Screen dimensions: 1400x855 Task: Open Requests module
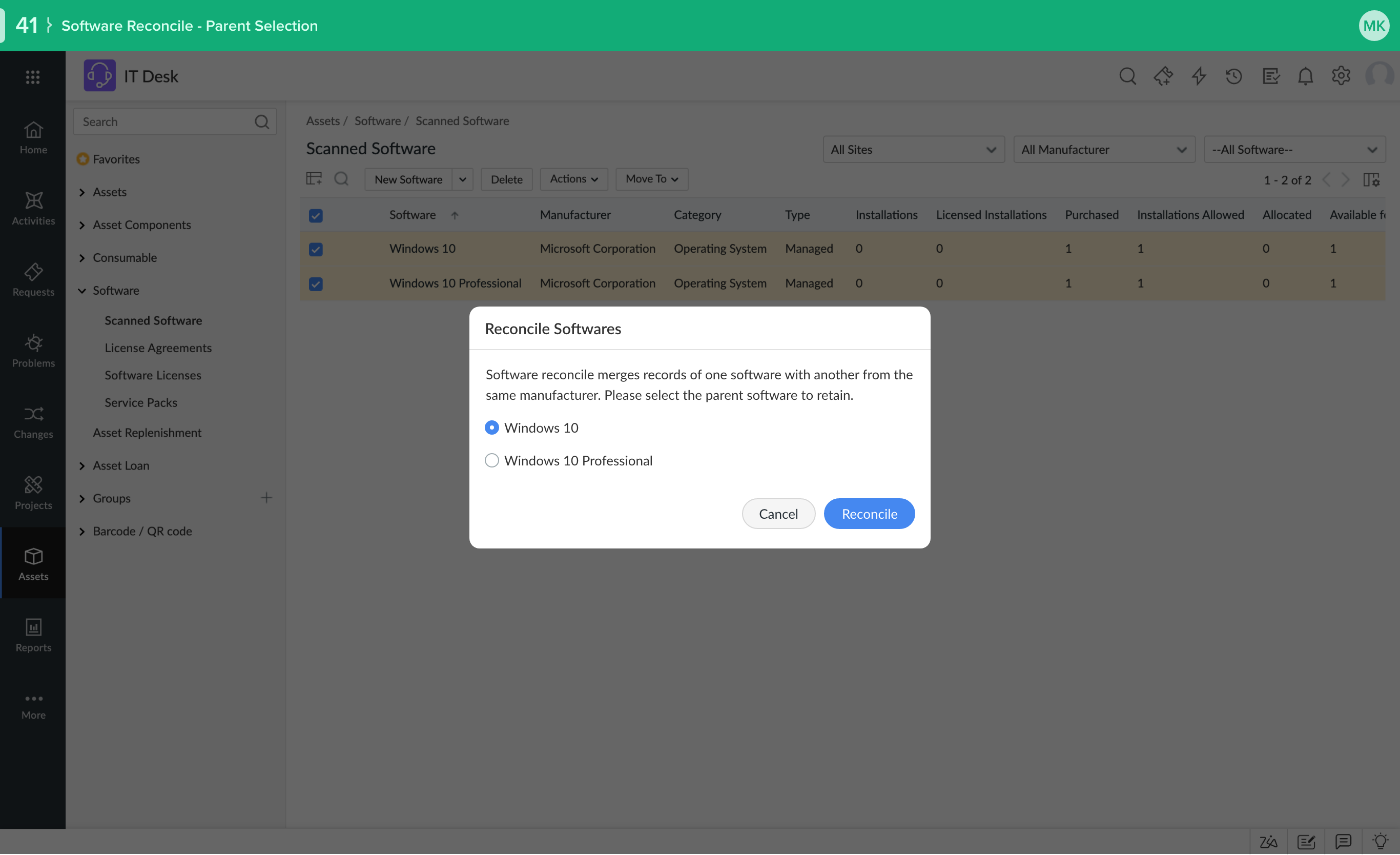(33, 280)
